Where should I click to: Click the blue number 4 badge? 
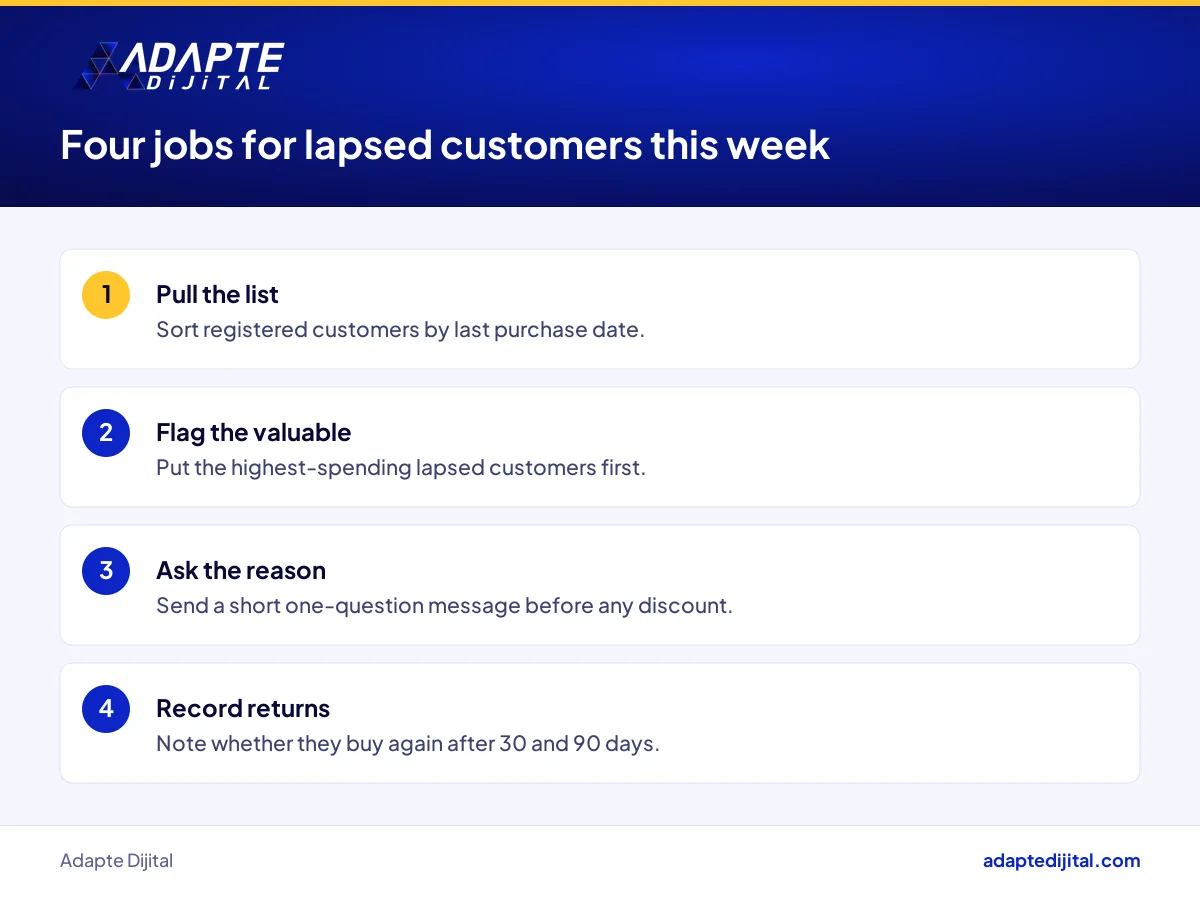(106, 709)
